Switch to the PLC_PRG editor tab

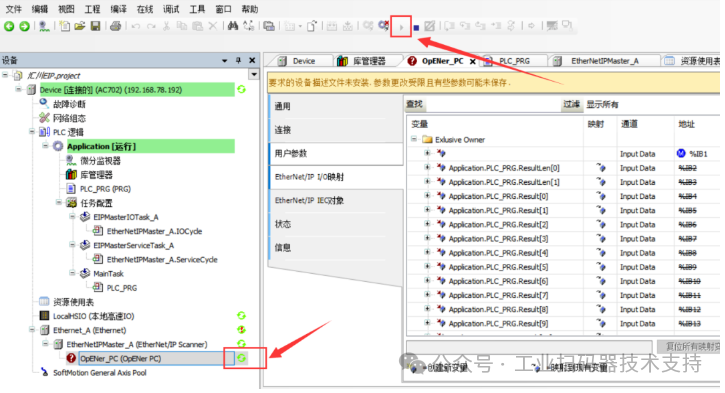[514, 61]
